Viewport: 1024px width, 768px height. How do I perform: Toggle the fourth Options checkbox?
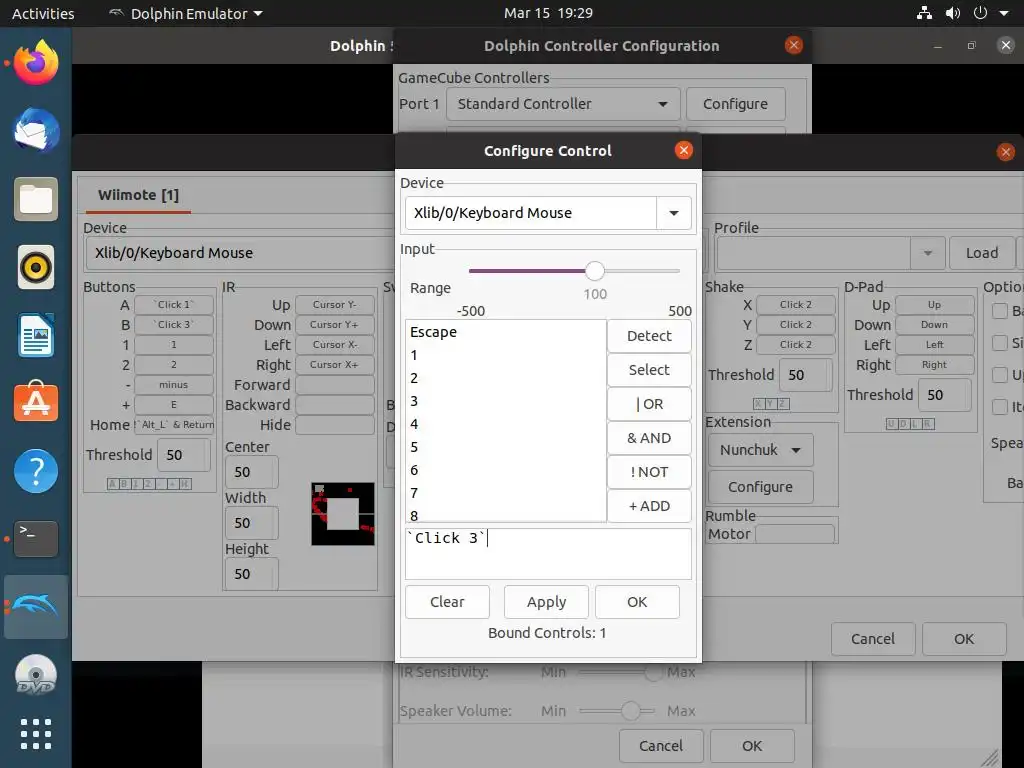(x=1000, y=406)
